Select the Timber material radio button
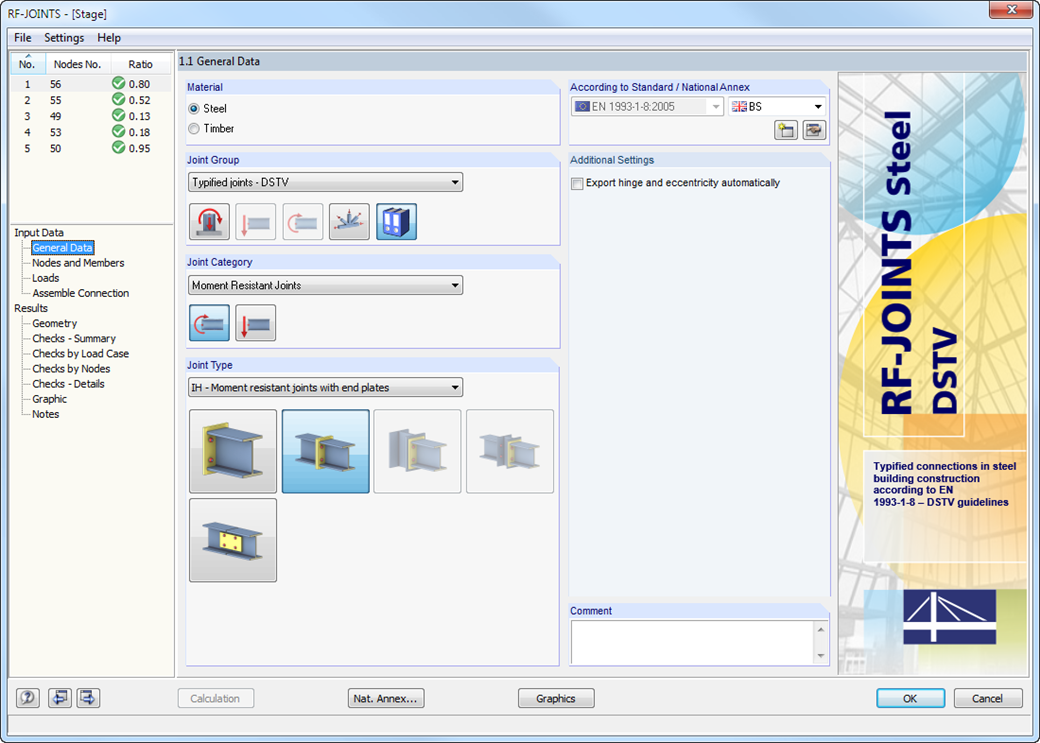 pos(195,129)
